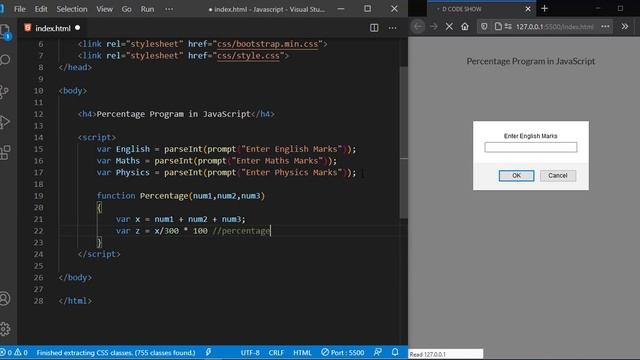The width and height of the screenshot is (640, 360).
Task: Click the feedback icon in the status bar
Action: (378, 352)
